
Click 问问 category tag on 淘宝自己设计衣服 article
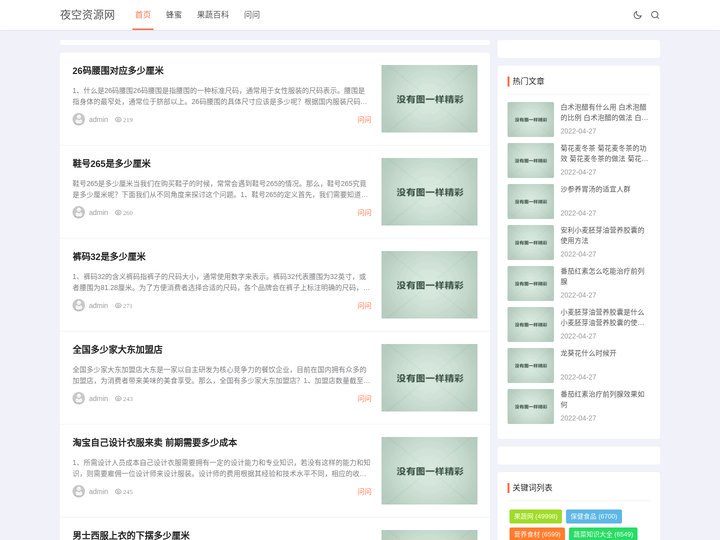point(364,491)
